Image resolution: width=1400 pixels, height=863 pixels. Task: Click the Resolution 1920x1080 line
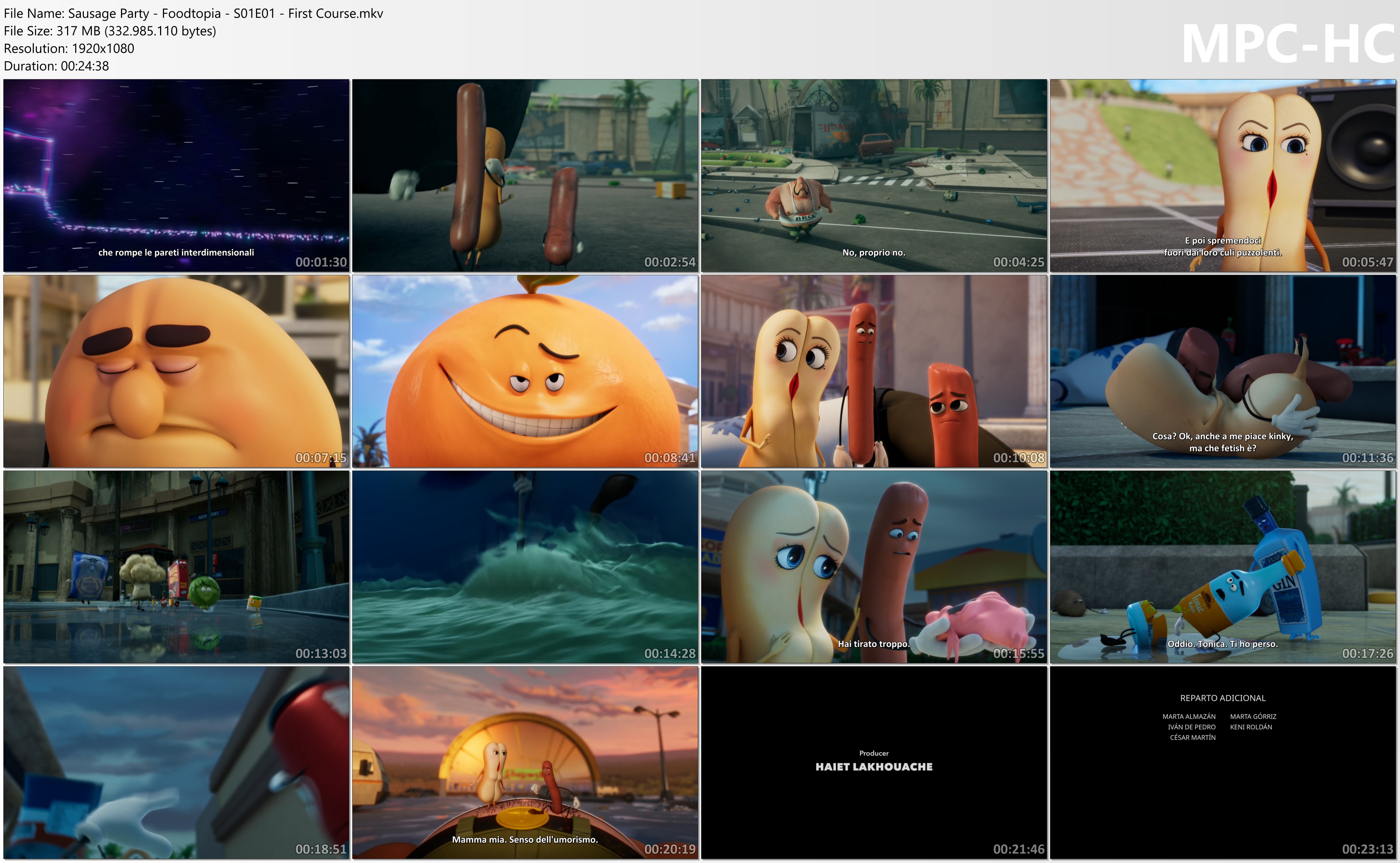[x=69, y=48]
